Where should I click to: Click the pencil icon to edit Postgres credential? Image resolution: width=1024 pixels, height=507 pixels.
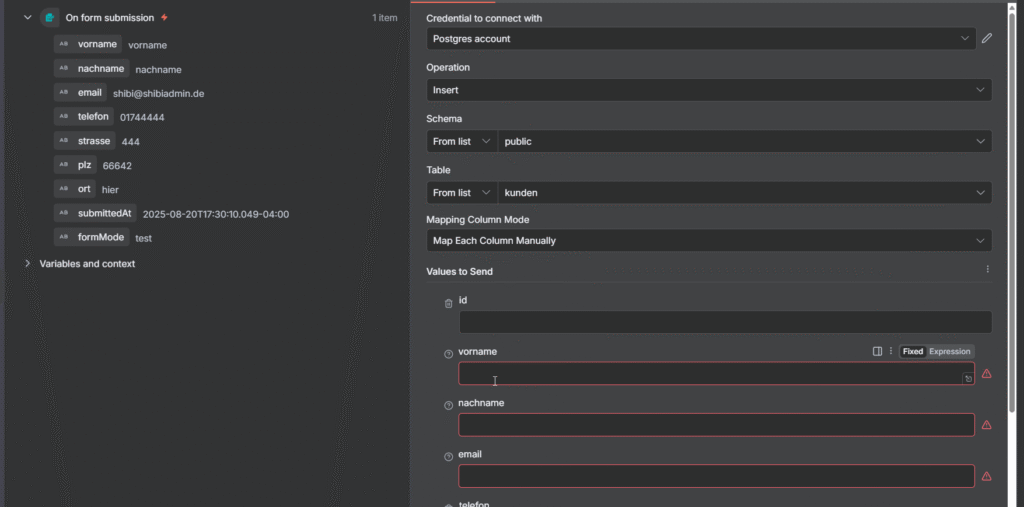(x=987, y=39)
